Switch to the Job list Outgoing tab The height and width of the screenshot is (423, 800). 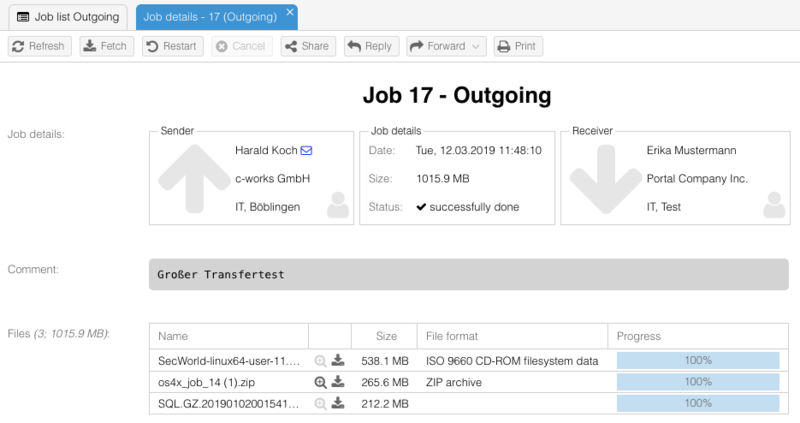click(68, 16)
